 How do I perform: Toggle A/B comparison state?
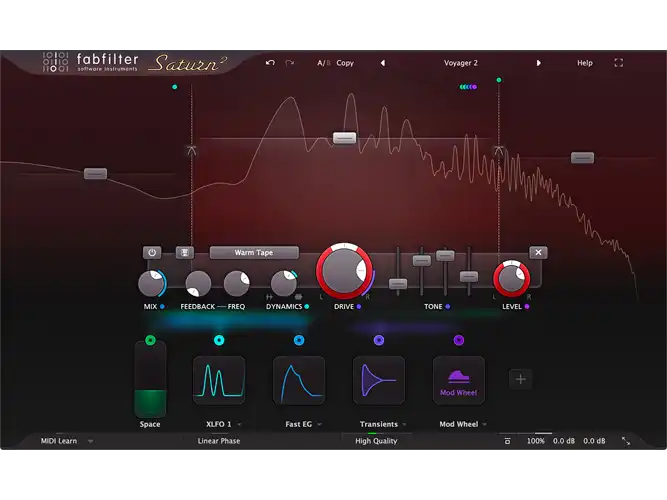pyautogui.click(x=324, y=63)
